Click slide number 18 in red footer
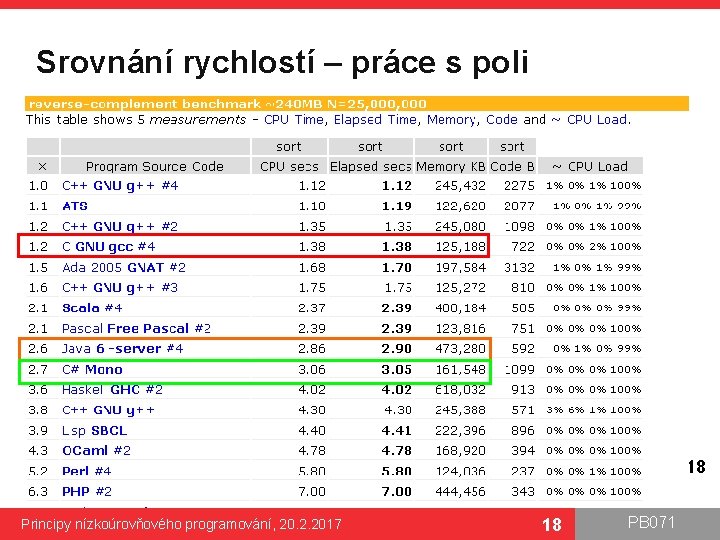 point(551,525)
